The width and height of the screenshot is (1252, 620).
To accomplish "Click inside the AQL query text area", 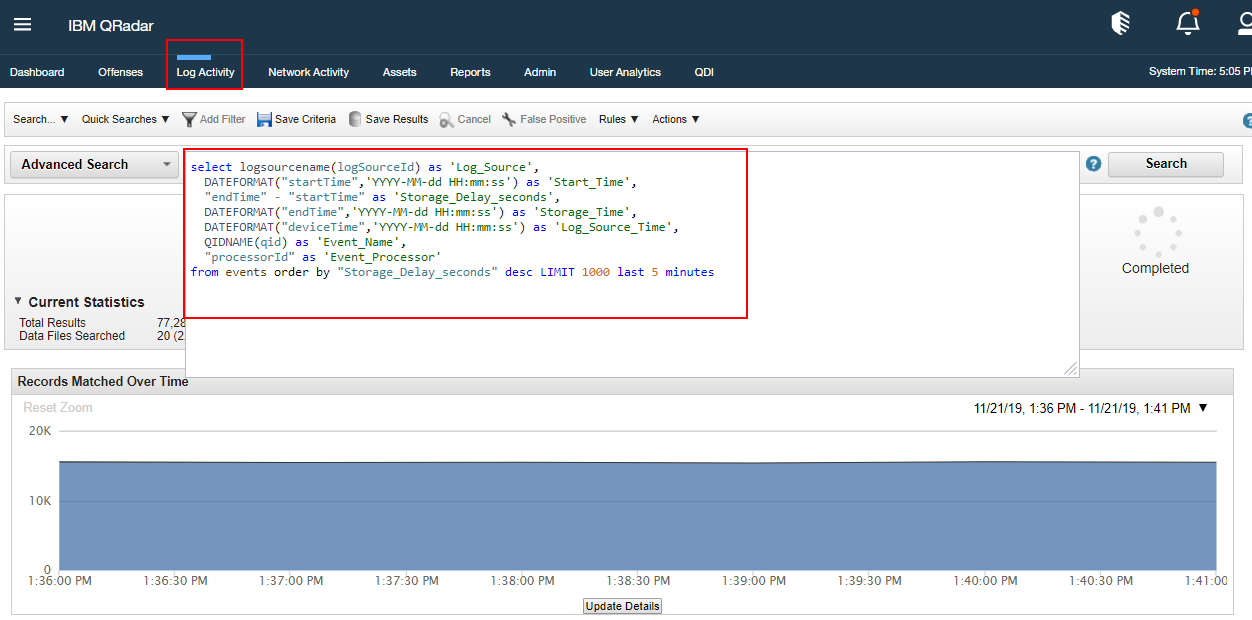I will 631,264.
